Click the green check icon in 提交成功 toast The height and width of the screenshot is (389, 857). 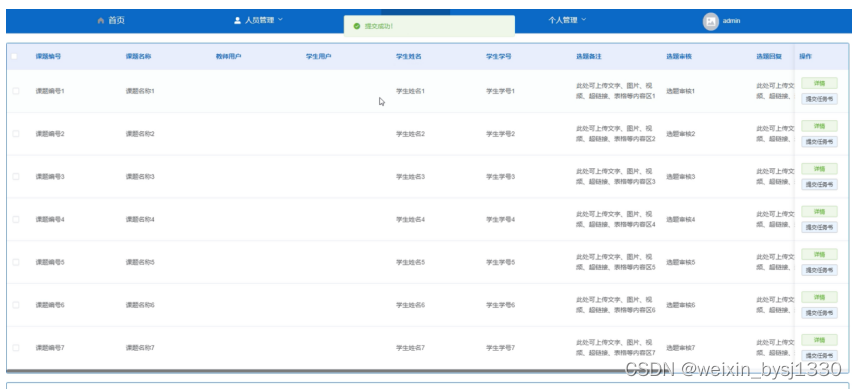pyautogui.click(x=357, y=26)
